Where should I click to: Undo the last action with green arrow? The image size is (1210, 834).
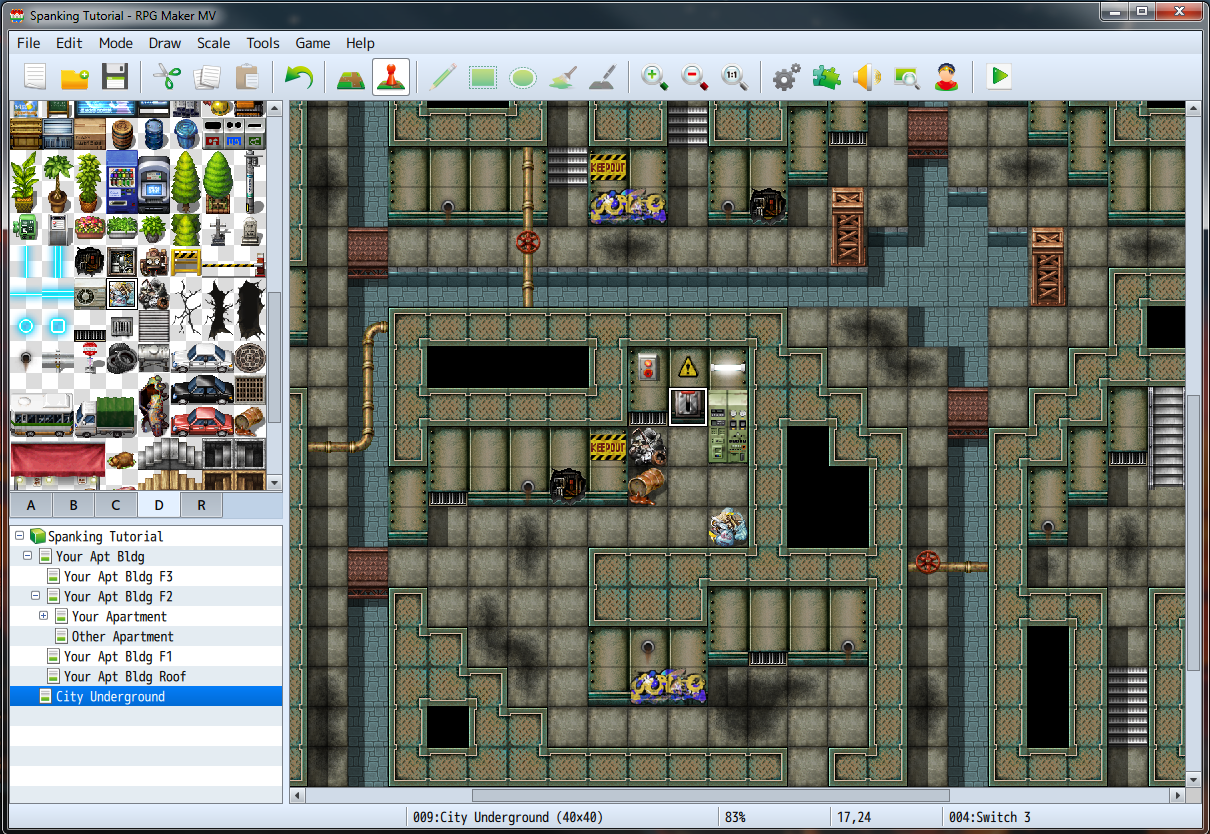coord(298,77)
